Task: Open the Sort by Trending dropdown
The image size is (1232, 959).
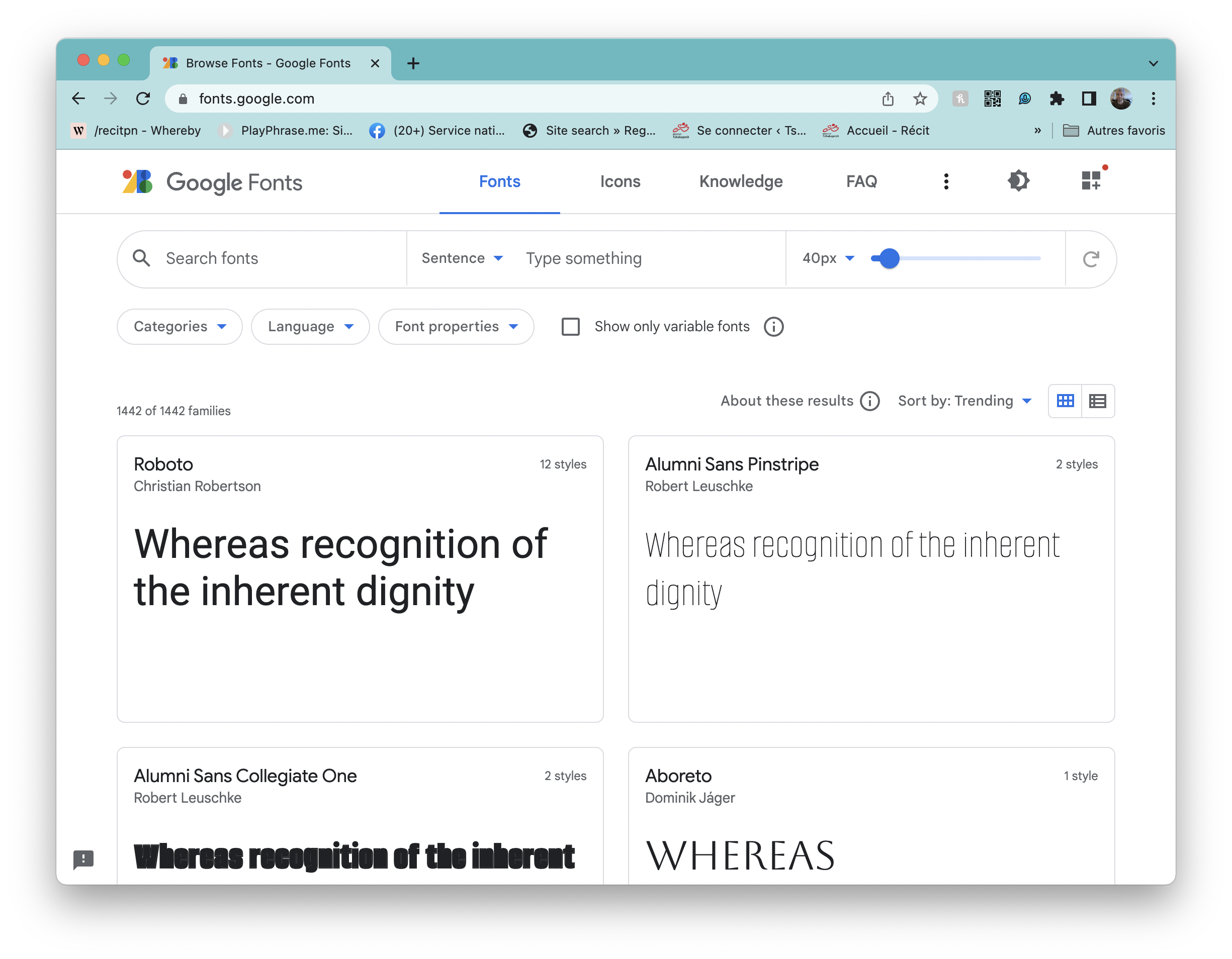Action: pyautogui.click(x=964, y=401)
